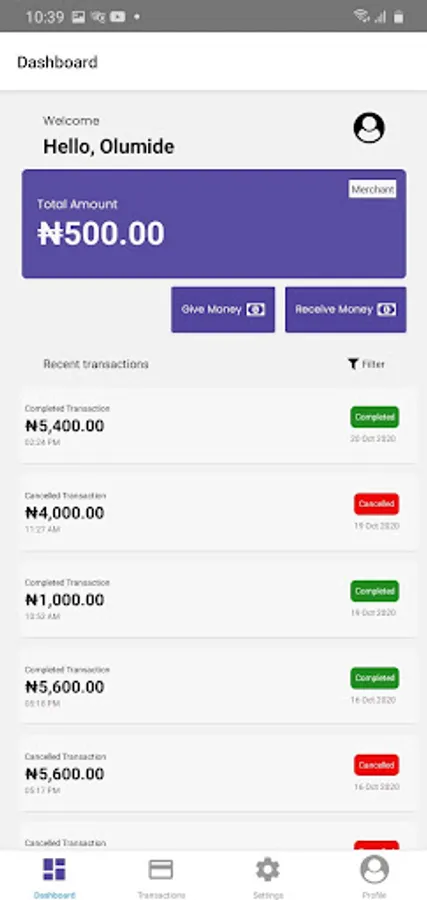This screenshot has width=427, height=900.
Task: Tap the green Completed badge dated 16 Oct 2020
Action: (375, 678)
